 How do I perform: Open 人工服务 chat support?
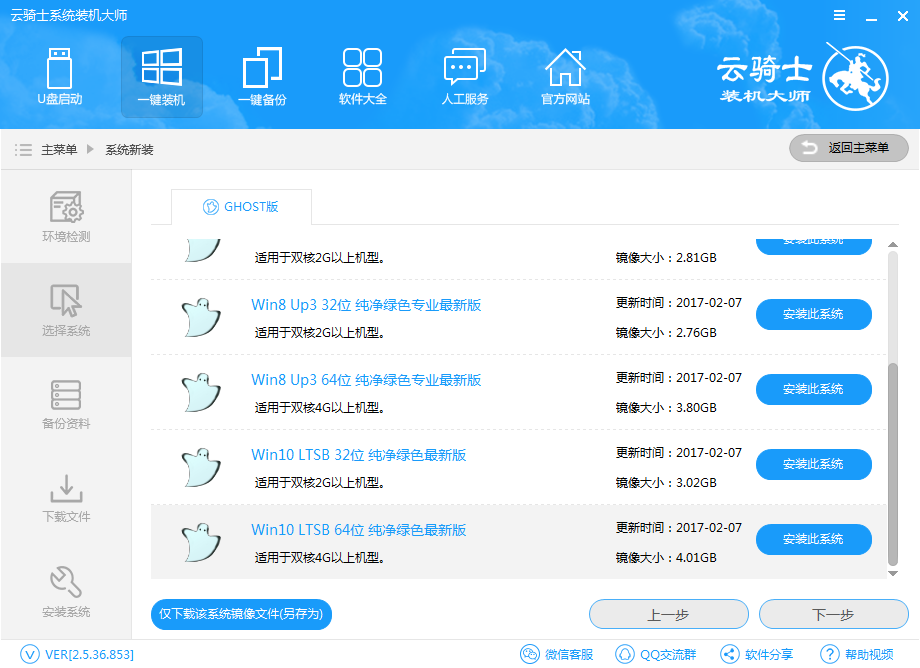click(465, 77)
